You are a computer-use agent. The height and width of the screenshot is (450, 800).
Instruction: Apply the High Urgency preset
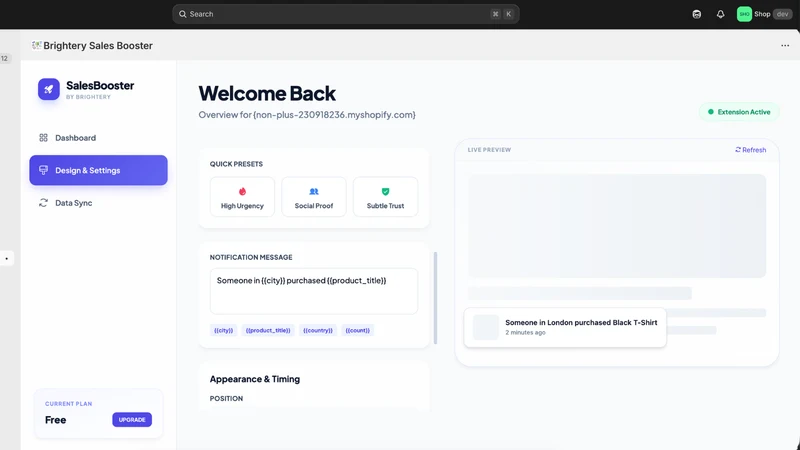tap(242, 197)
